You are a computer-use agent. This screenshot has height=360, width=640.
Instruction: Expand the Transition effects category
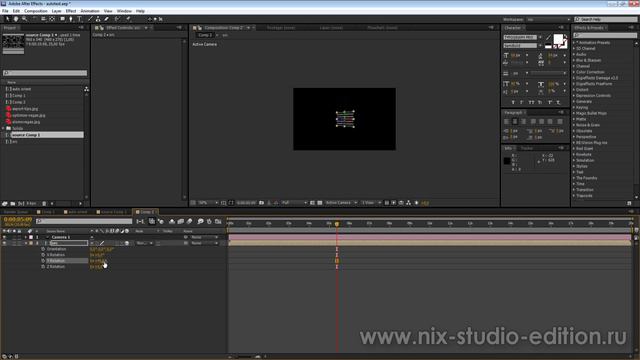coord(574,190)
